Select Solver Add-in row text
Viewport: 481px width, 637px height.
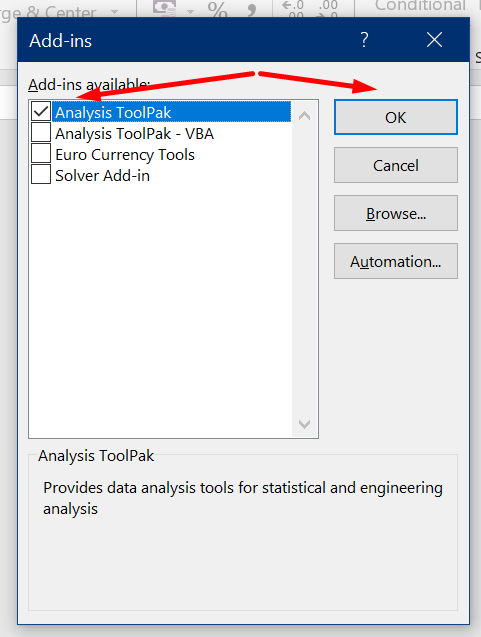pos(102,176)
